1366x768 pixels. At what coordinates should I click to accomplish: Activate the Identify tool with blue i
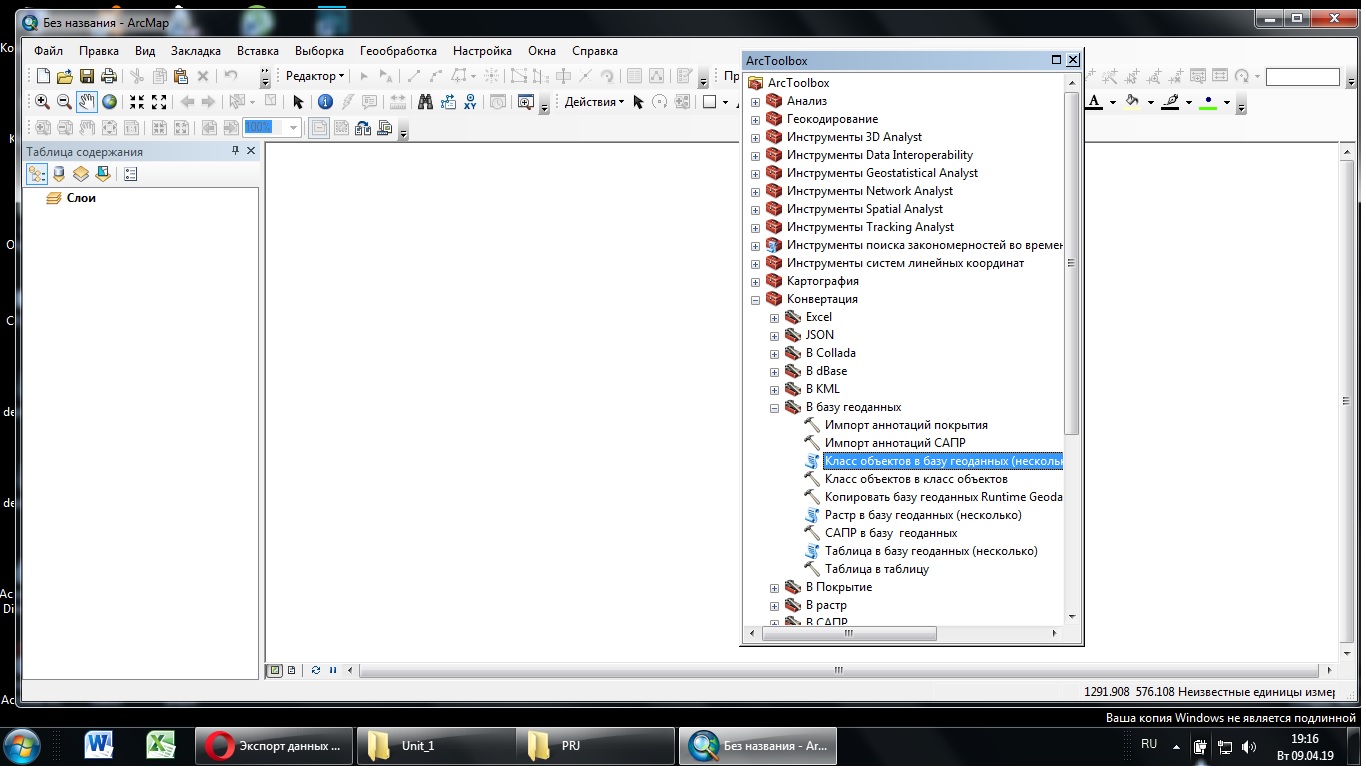[x=325, y=102]
